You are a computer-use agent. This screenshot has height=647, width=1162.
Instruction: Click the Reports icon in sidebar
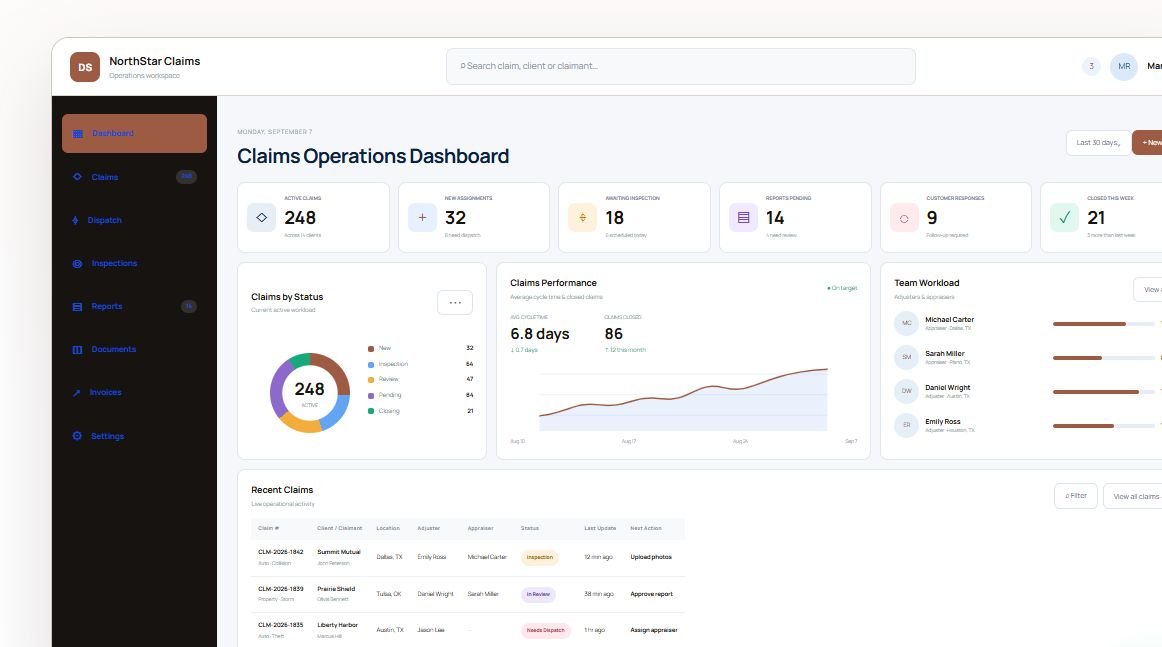(x=77, y=307)
